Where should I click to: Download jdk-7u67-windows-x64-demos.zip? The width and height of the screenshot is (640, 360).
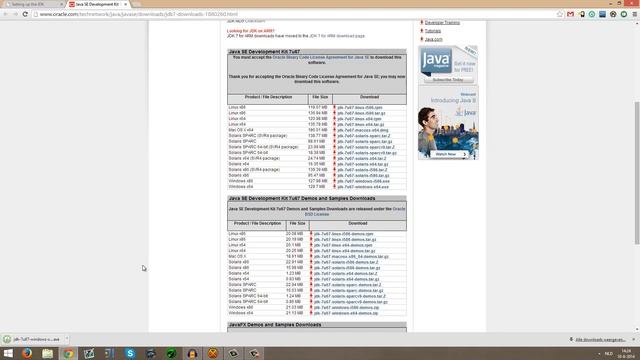(346, 313)
